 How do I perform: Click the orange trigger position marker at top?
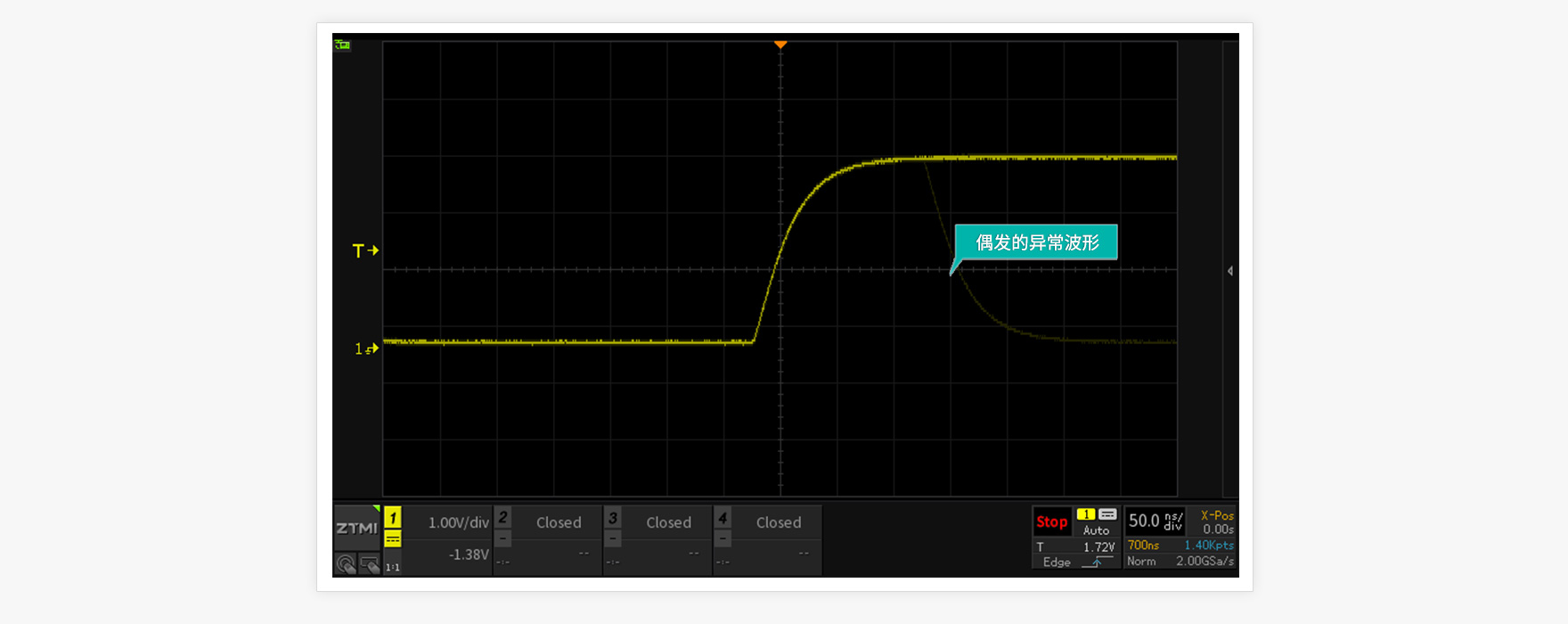coord(780,44)
